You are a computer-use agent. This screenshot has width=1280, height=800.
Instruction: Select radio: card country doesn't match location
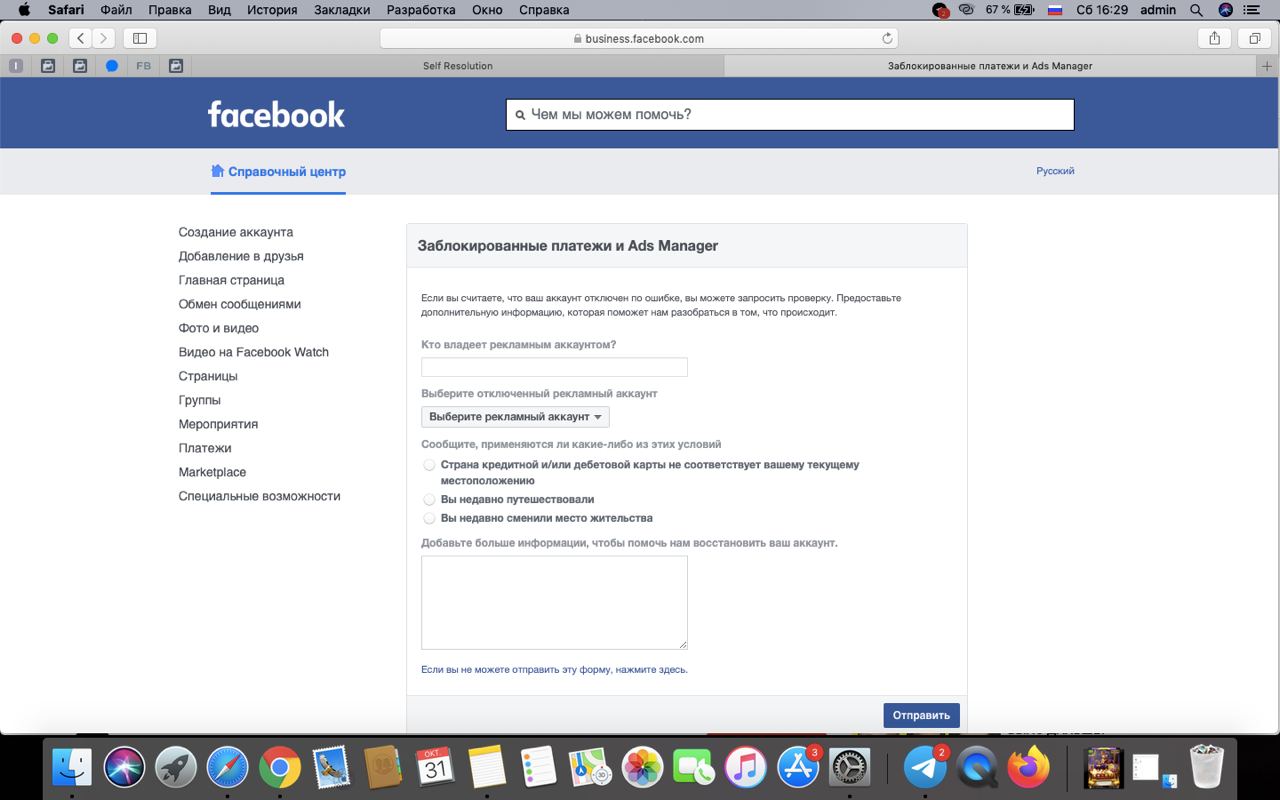(429, 465)
